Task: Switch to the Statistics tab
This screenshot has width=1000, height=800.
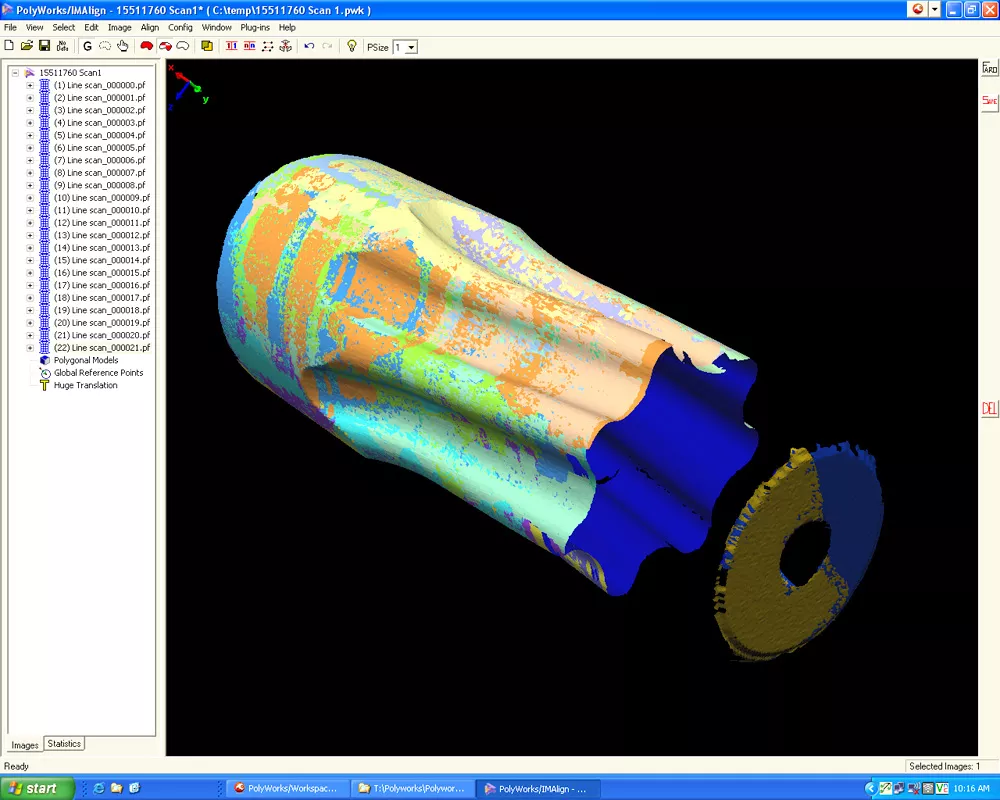Action: (64, 744)
